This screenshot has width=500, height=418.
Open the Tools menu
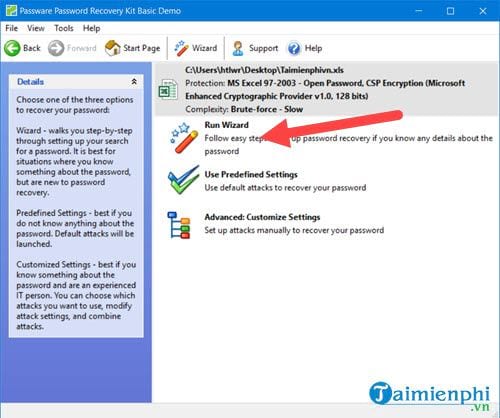pos(64,28)
